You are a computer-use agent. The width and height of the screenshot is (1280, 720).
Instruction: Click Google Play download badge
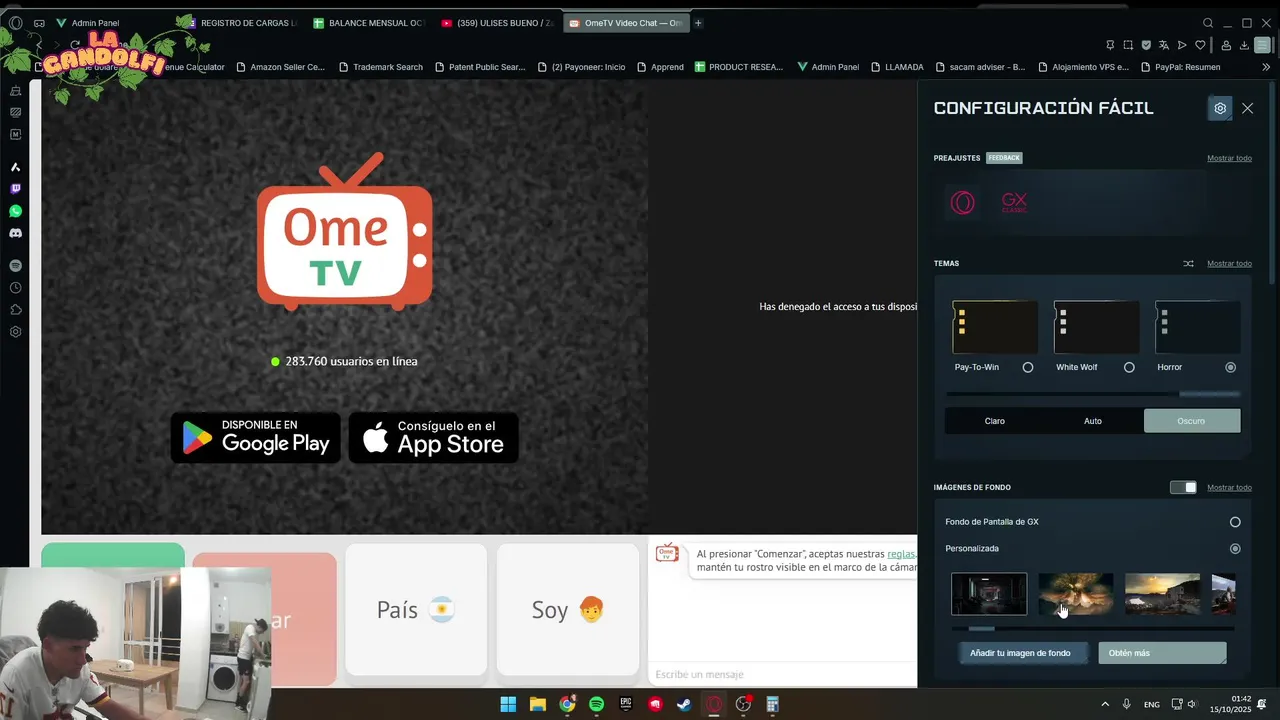pyautogui.click(x=256, y=438)
